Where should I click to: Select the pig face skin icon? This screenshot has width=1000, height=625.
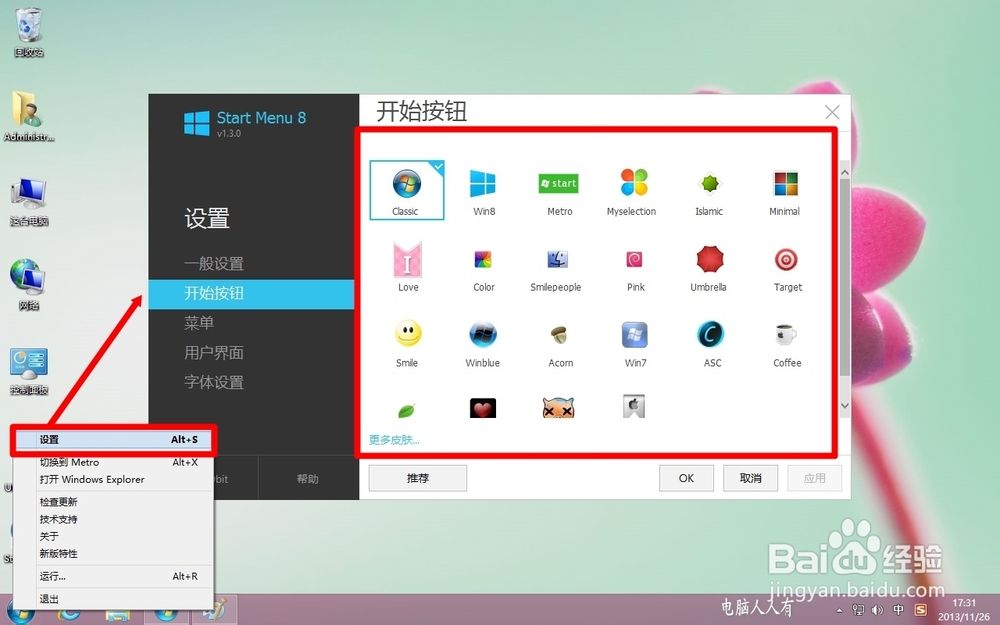coord(559,408)
